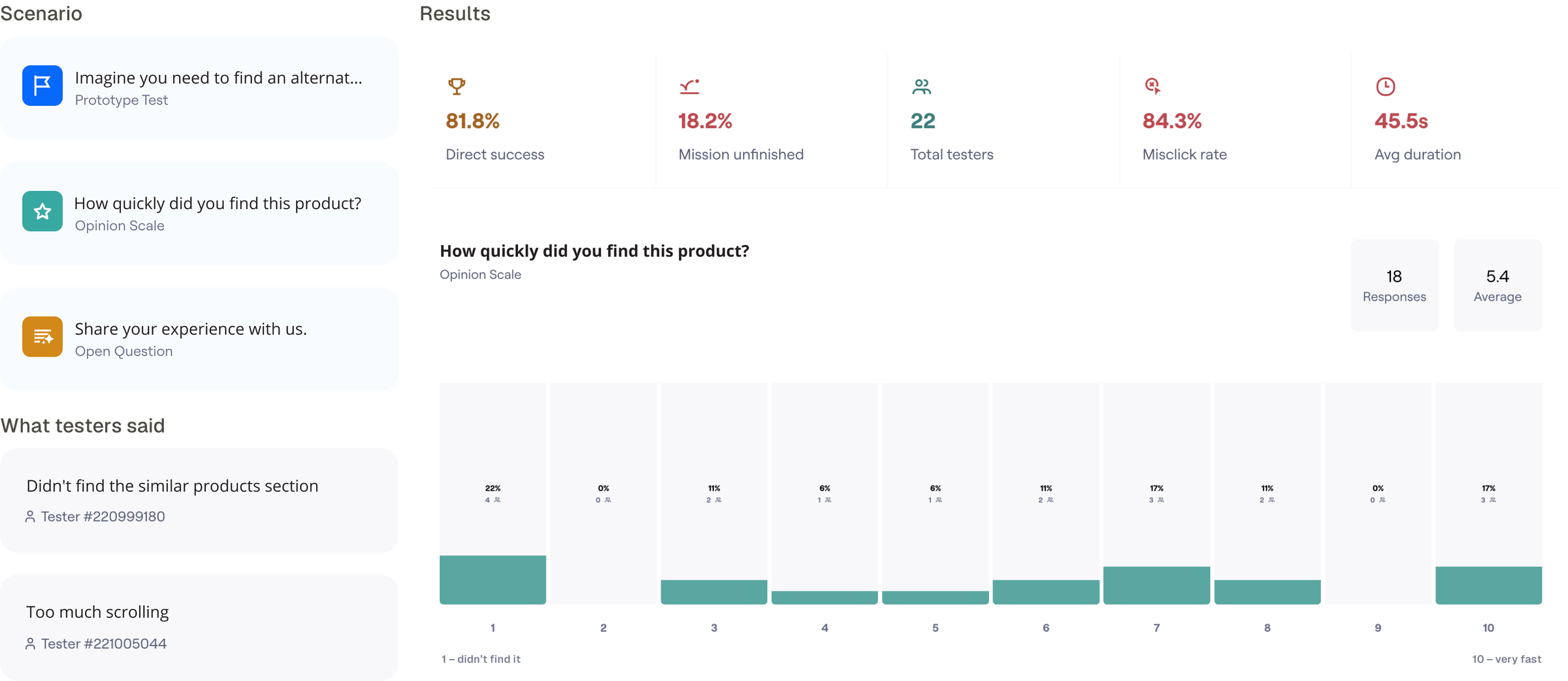
Task: Open the 'Imagine you need to find' scenario
Action: tap(199, 88)
